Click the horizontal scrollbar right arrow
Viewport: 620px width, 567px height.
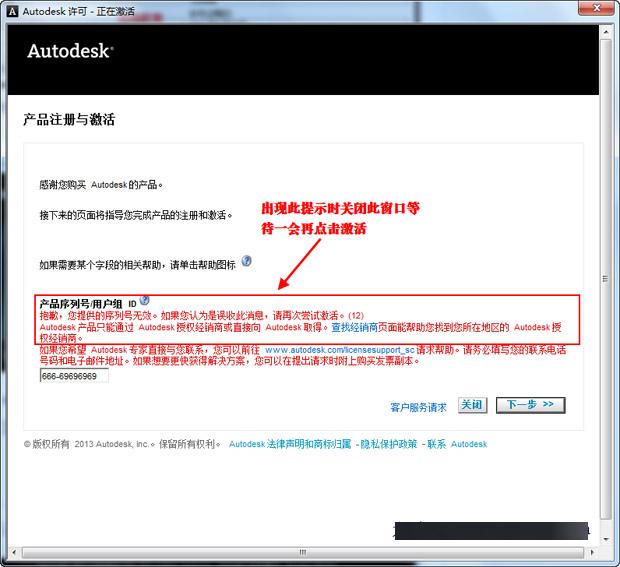click(x=592, y=552)
